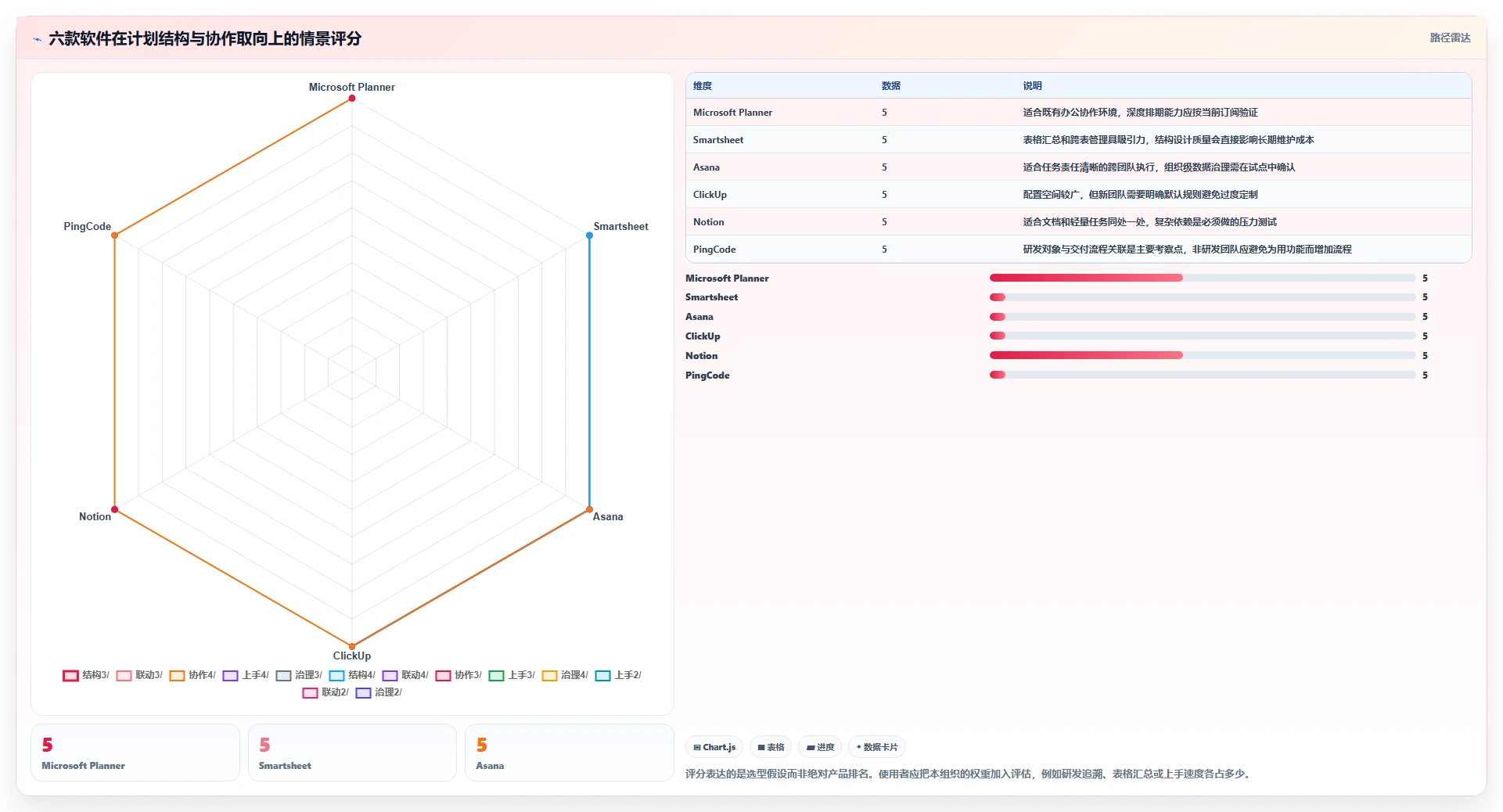Hide the 协作3/ legend dataset
This screenshot has height=812, width=1503.
click(x=458, y=675)
